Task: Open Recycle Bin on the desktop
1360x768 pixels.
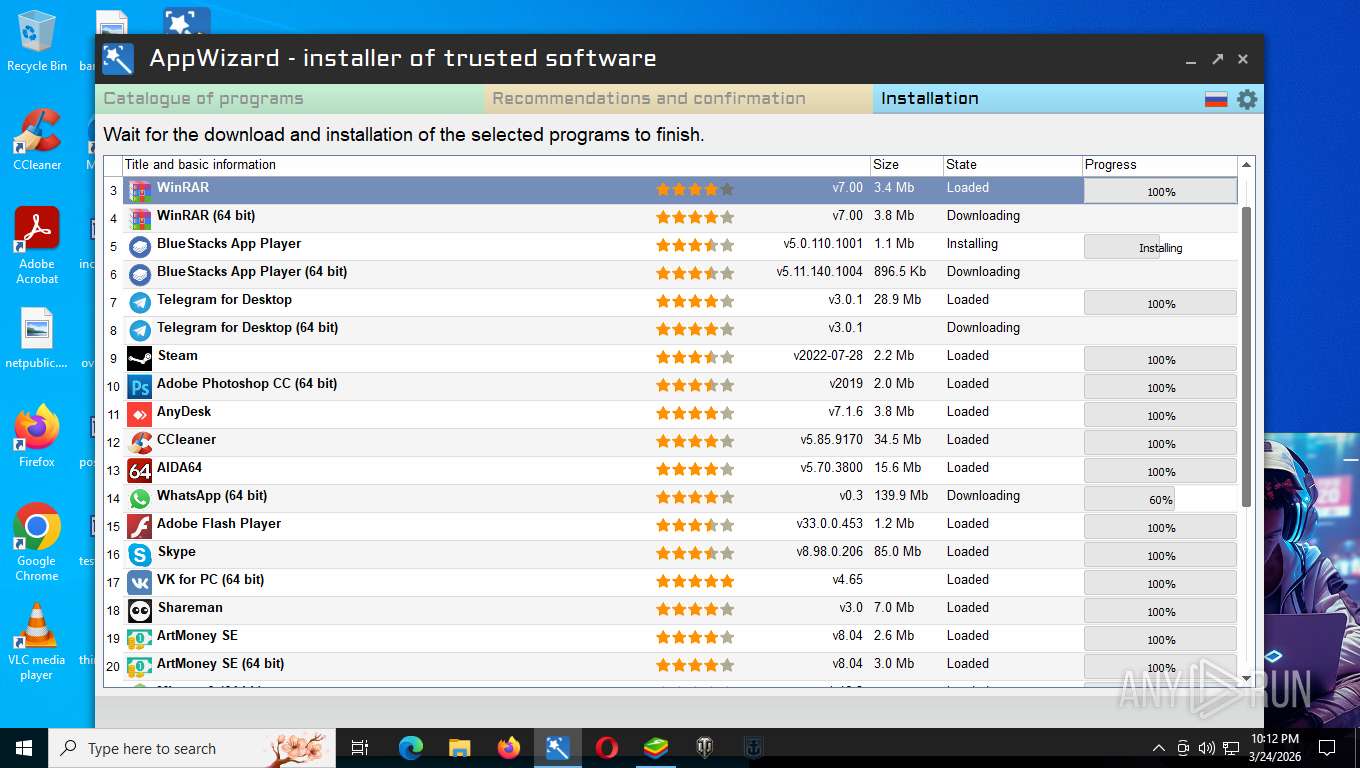Action: (37, 41)
